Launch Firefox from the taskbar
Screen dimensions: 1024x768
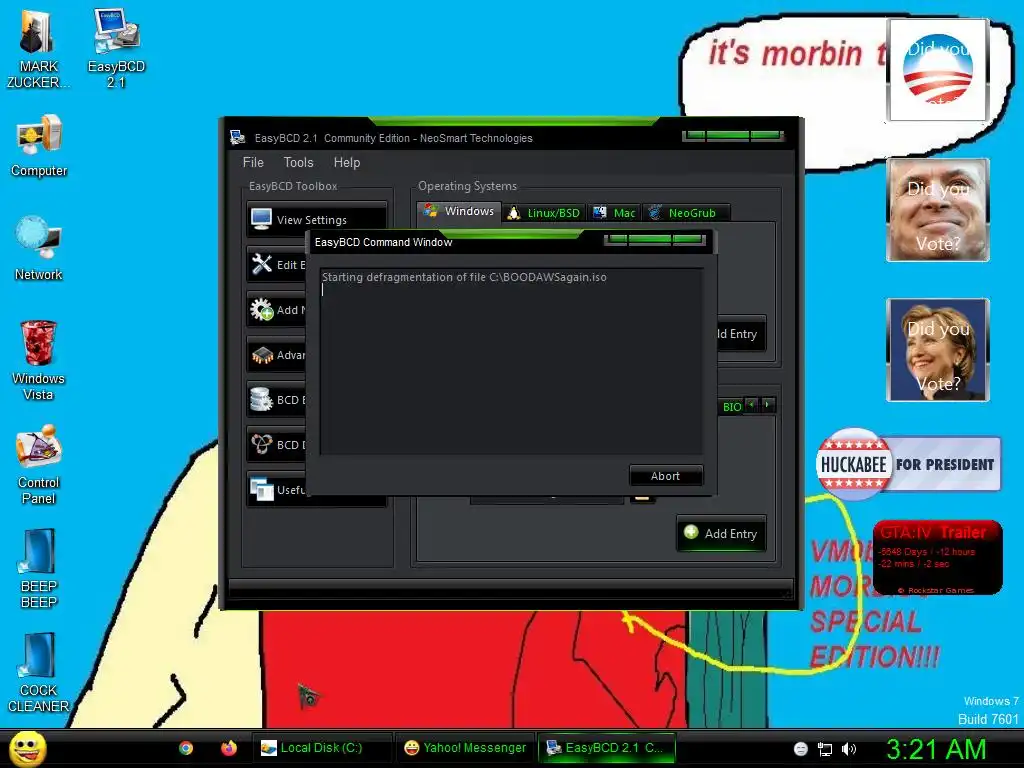click(229, 748)
